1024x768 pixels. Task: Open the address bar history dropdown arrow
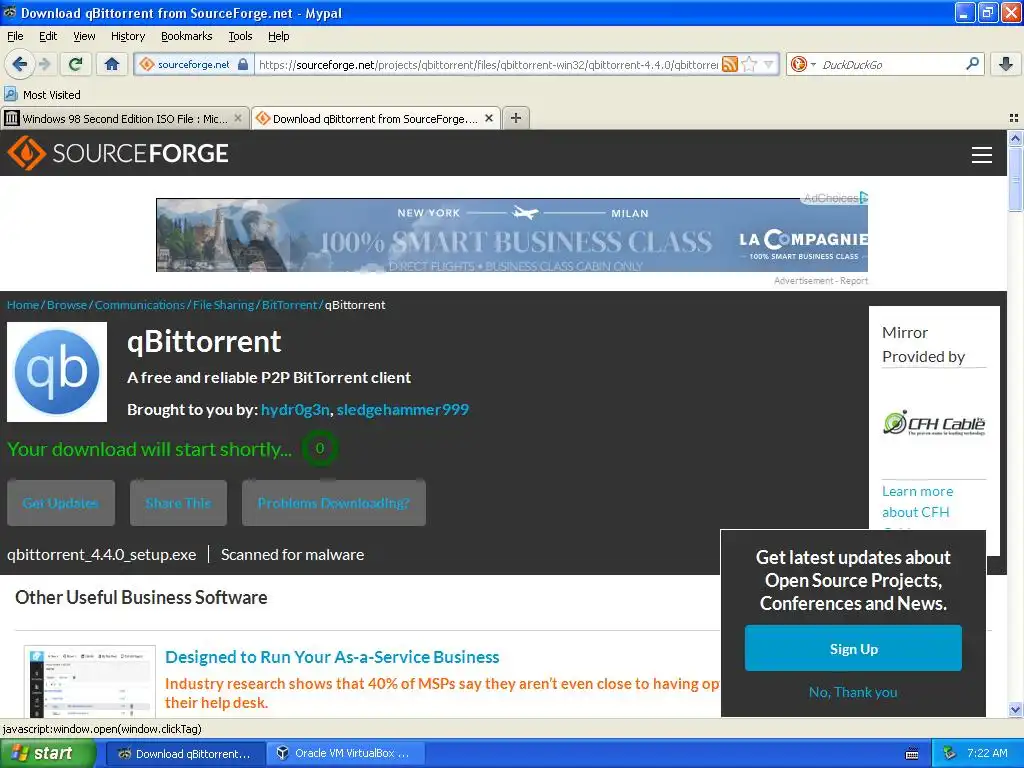pos(769,64)
